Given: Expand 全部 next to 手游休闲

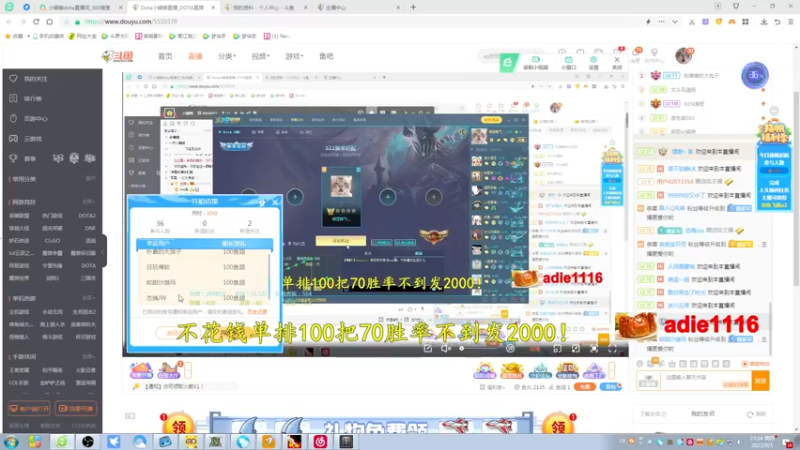Looking at the screenshot, I should [89, 357].
